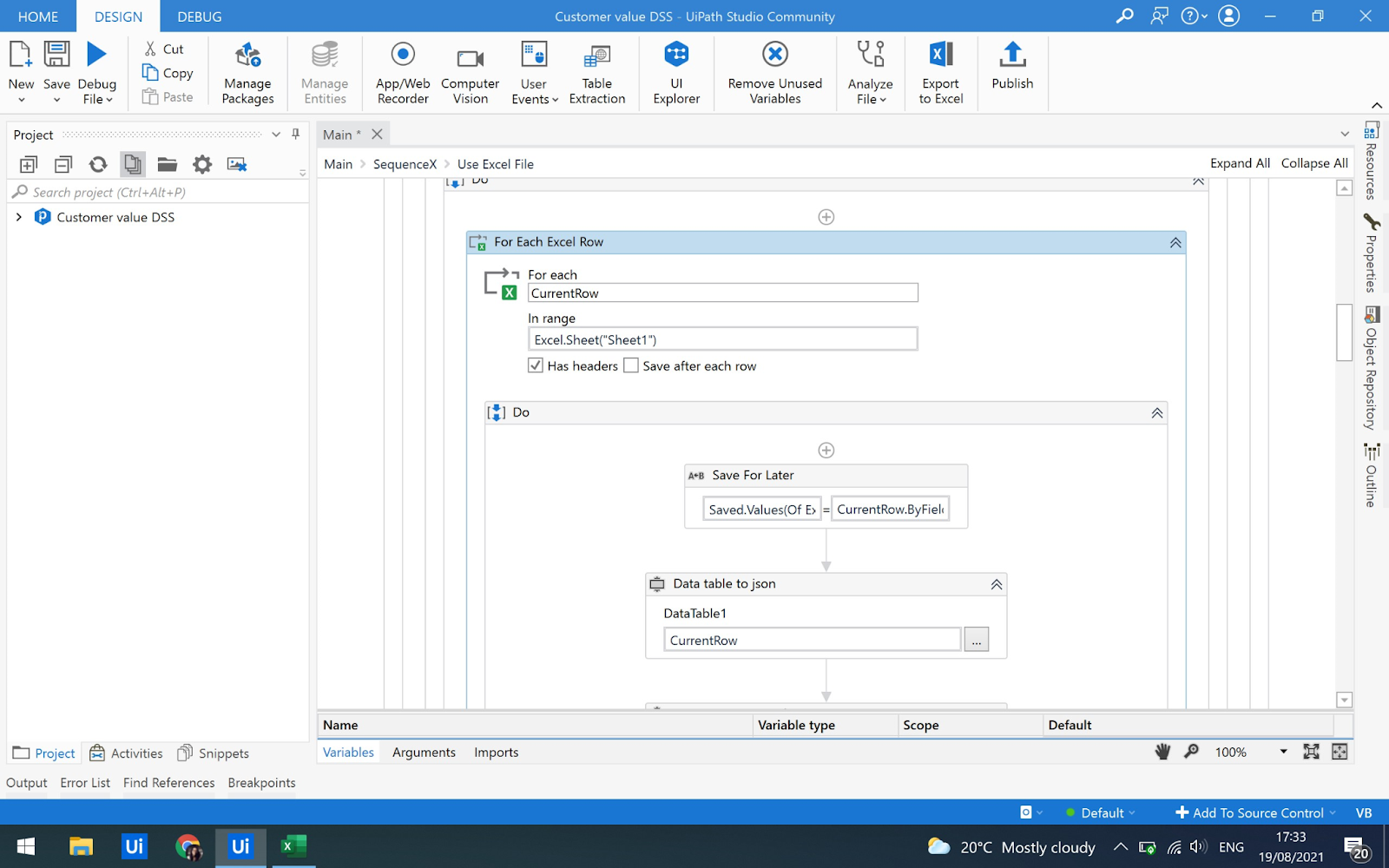Refresh the Project panel
The image size is (1389, 868).
(x=98, y=164)
